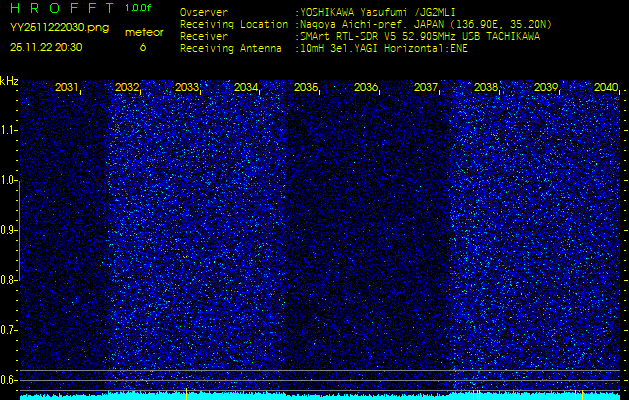Click the 1.0 kHz axis label
This screenshot has width=629, height=400.
pos(9,181)
